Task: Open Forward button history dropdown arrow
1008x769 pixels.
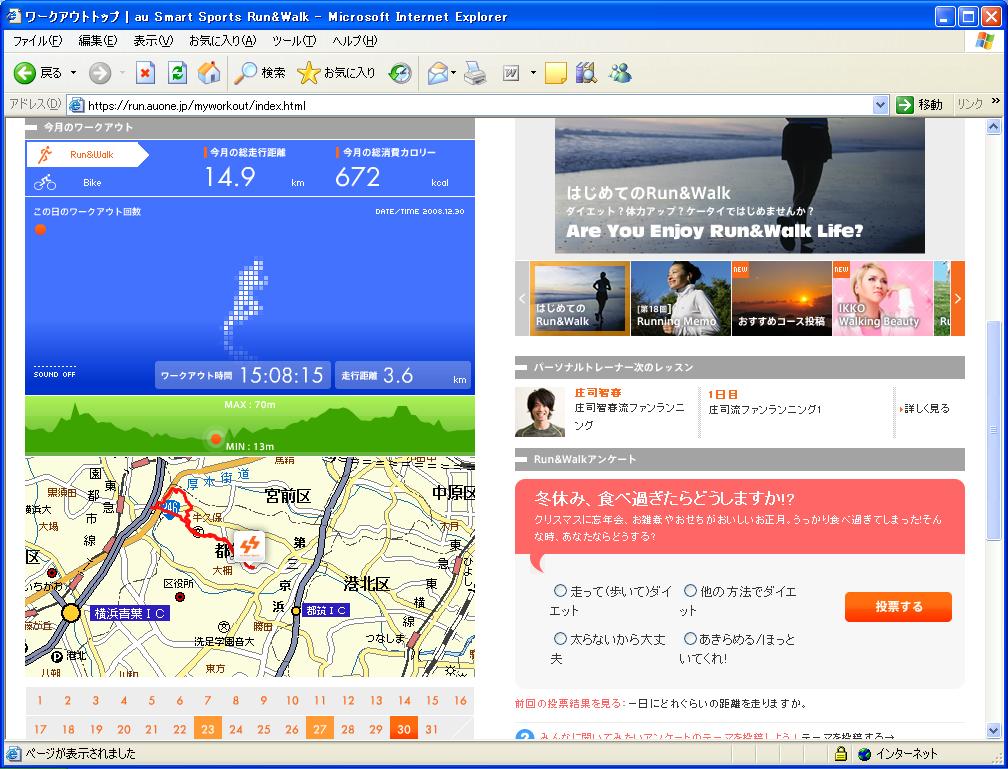Action: coord(122,73)
